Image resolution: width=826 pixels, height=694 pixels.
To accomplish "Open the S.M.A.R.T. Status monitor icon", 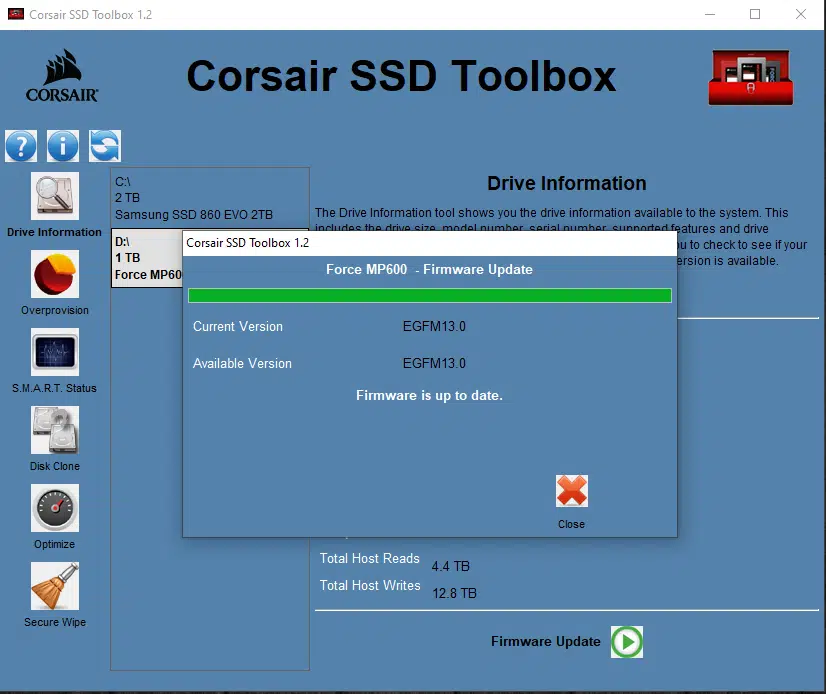I will click(55, 352).
